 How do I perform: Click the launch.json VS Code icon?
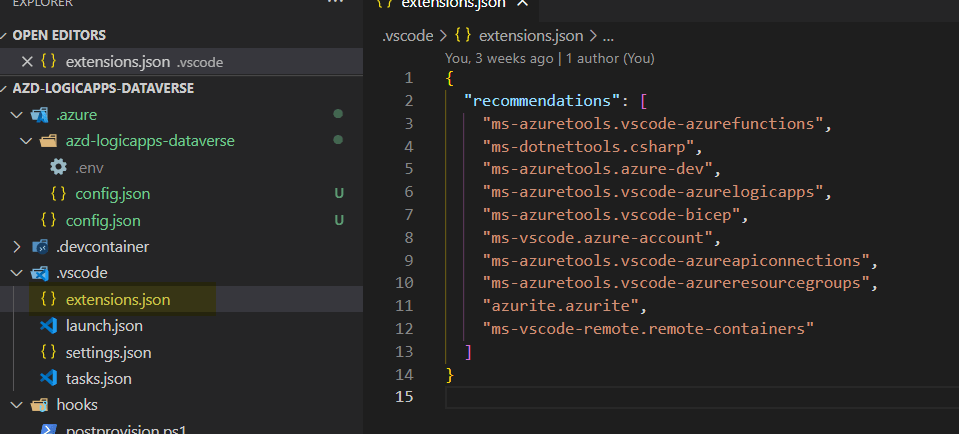[48, 326]
